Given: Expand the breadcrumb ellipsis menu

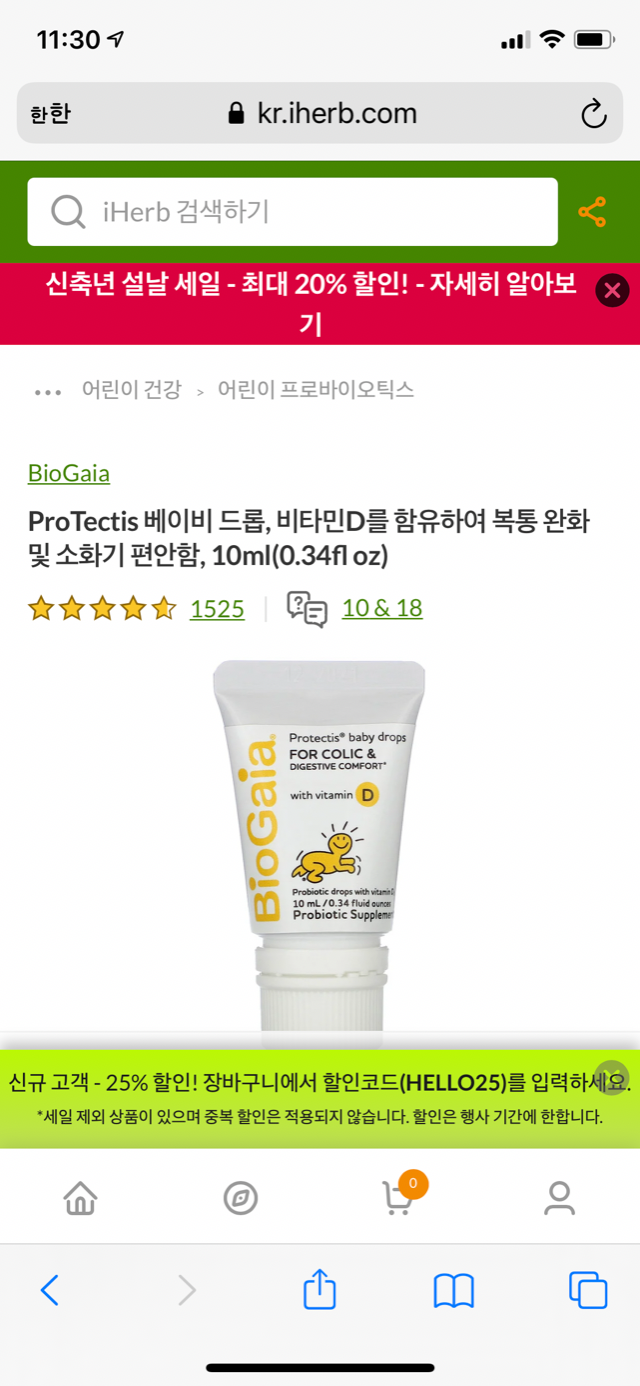Looking at the screenshot, I should (x=48, y=392).
